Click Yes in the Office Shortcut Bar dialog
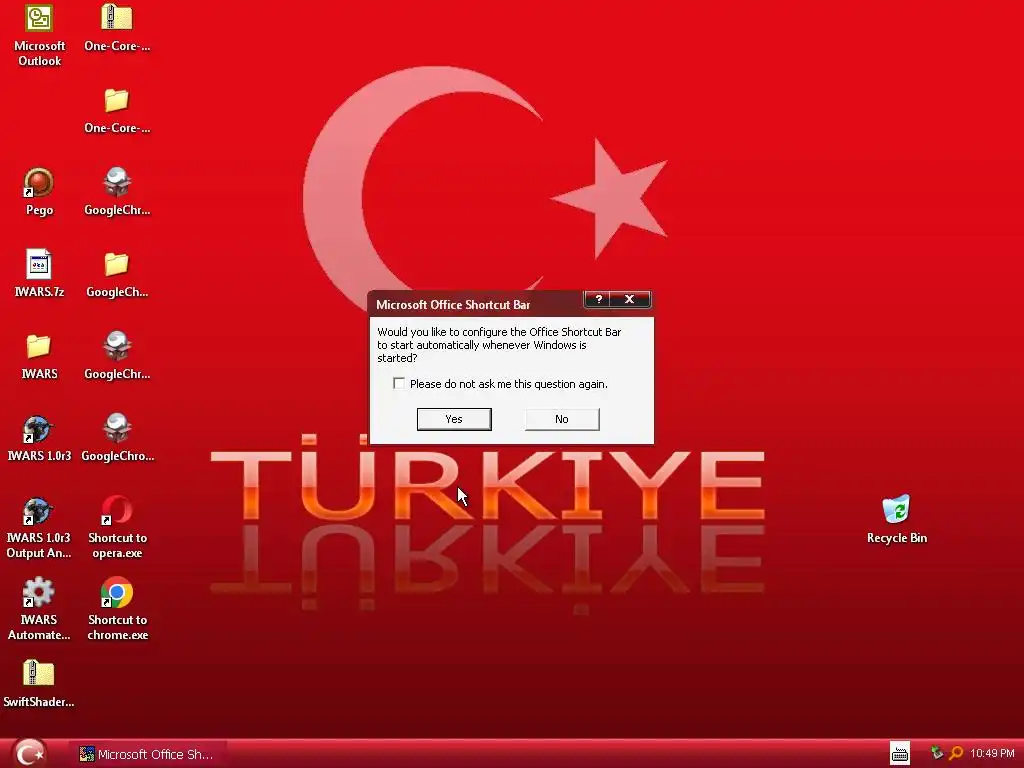Screen dimensions: 1024x768 (454, 419)
